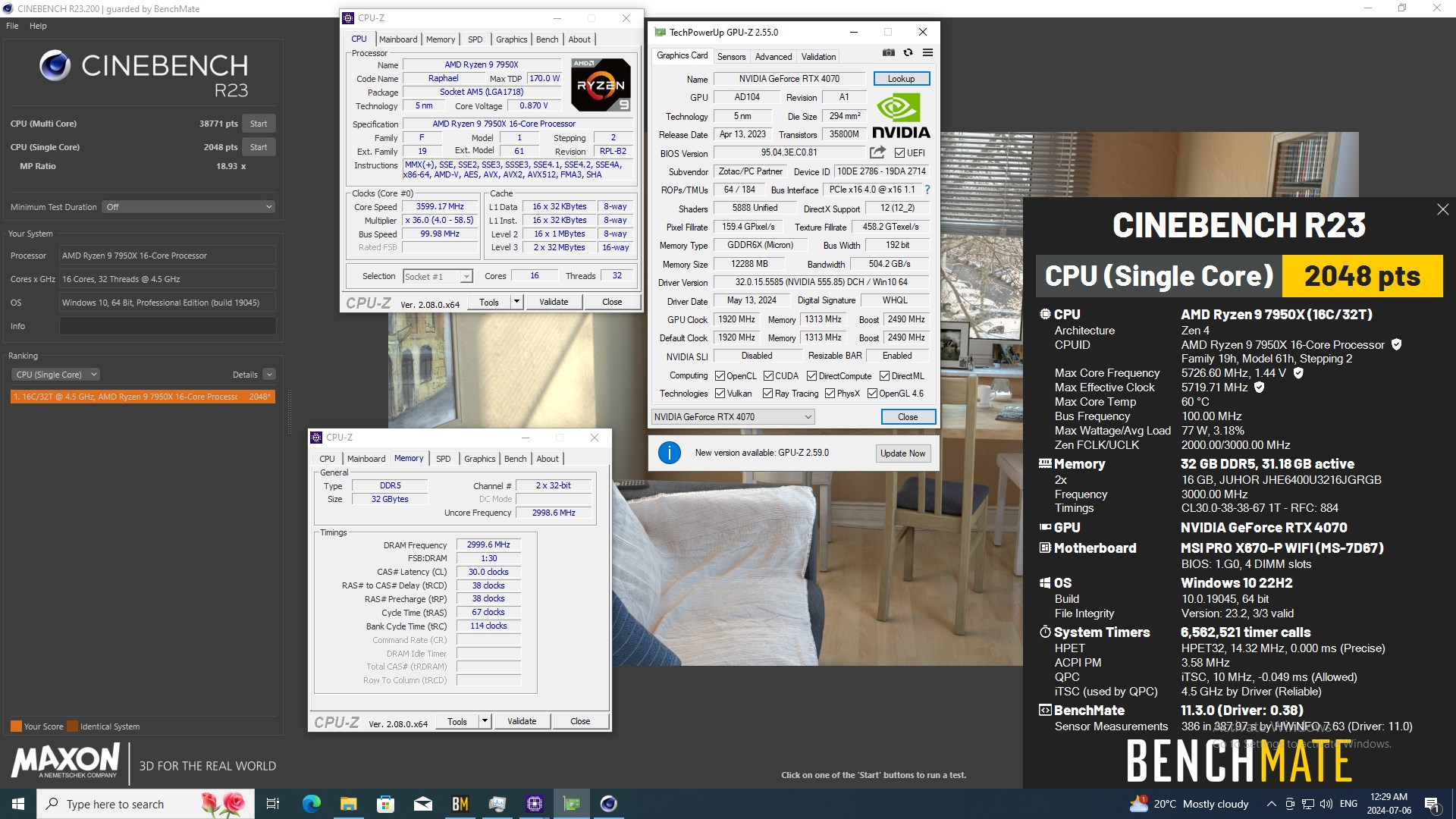Click the shield icon beside Max Effective Clock
Image resolution: width=1456 pixels, height=819 pixels.
point(1260,387)
